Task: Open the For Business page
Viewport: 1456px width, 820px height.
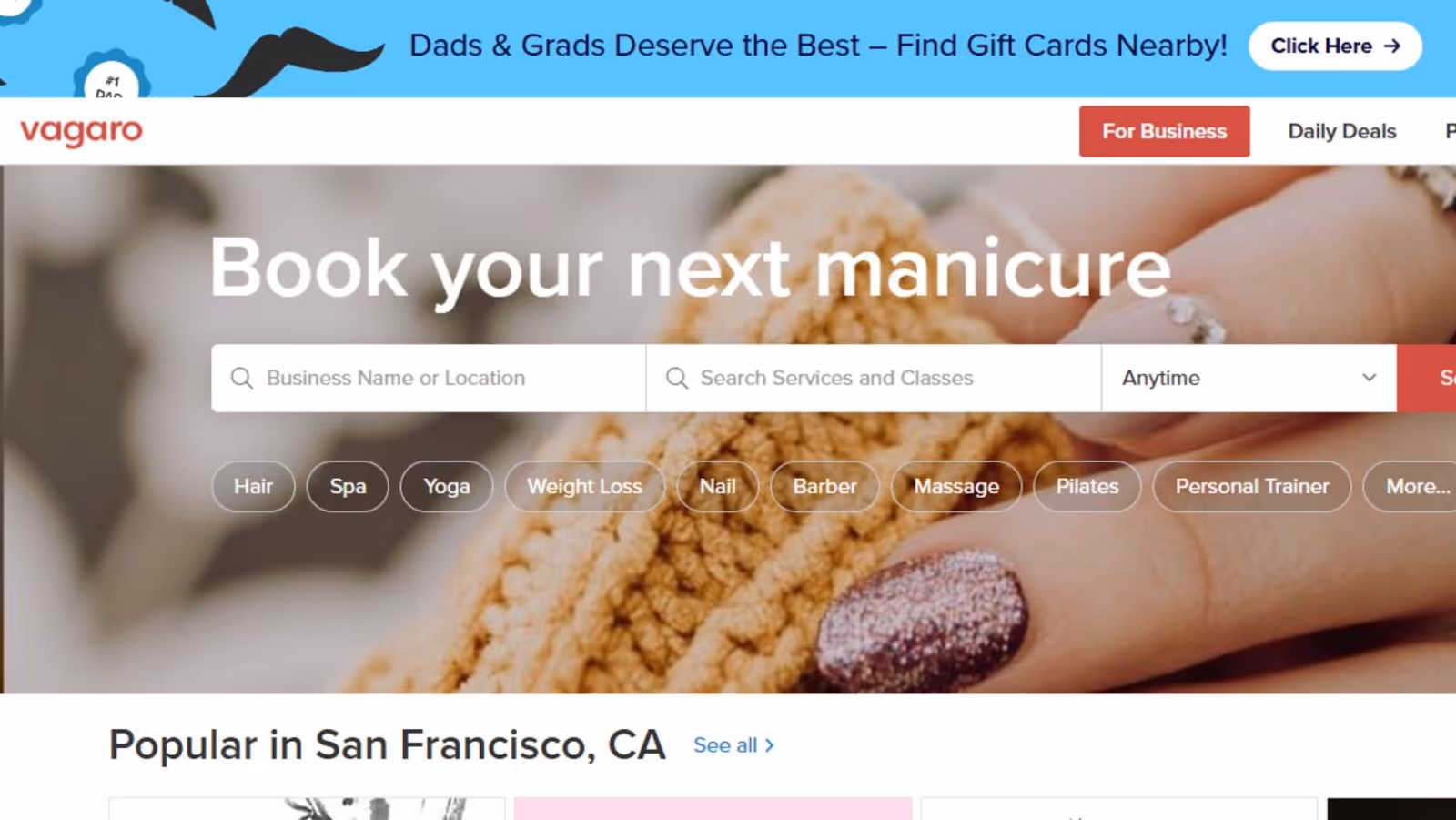Action: [1164, 131]
